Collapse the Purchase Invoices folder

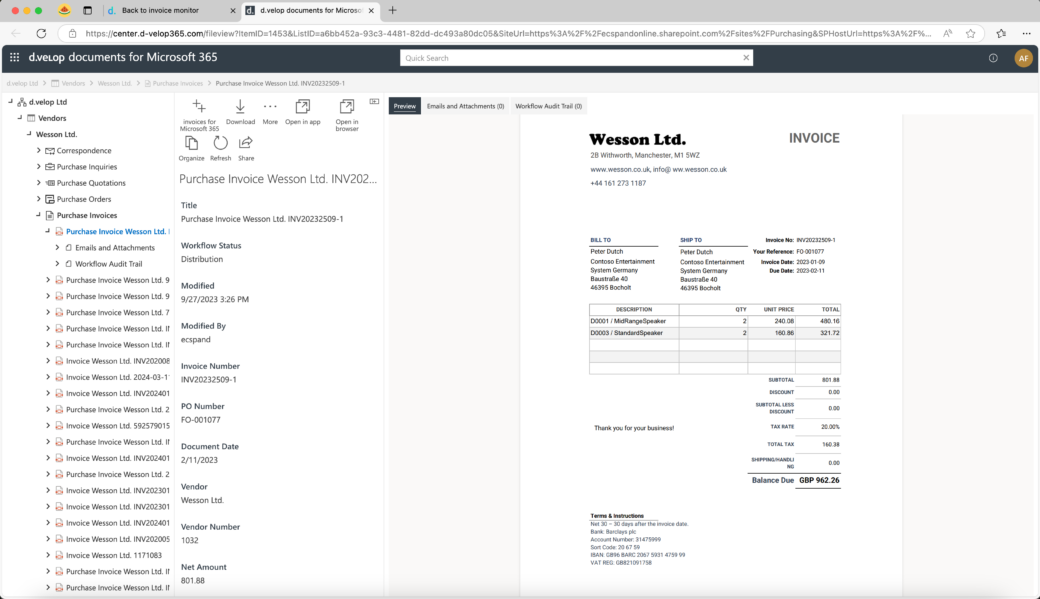(x=38, y=214)
